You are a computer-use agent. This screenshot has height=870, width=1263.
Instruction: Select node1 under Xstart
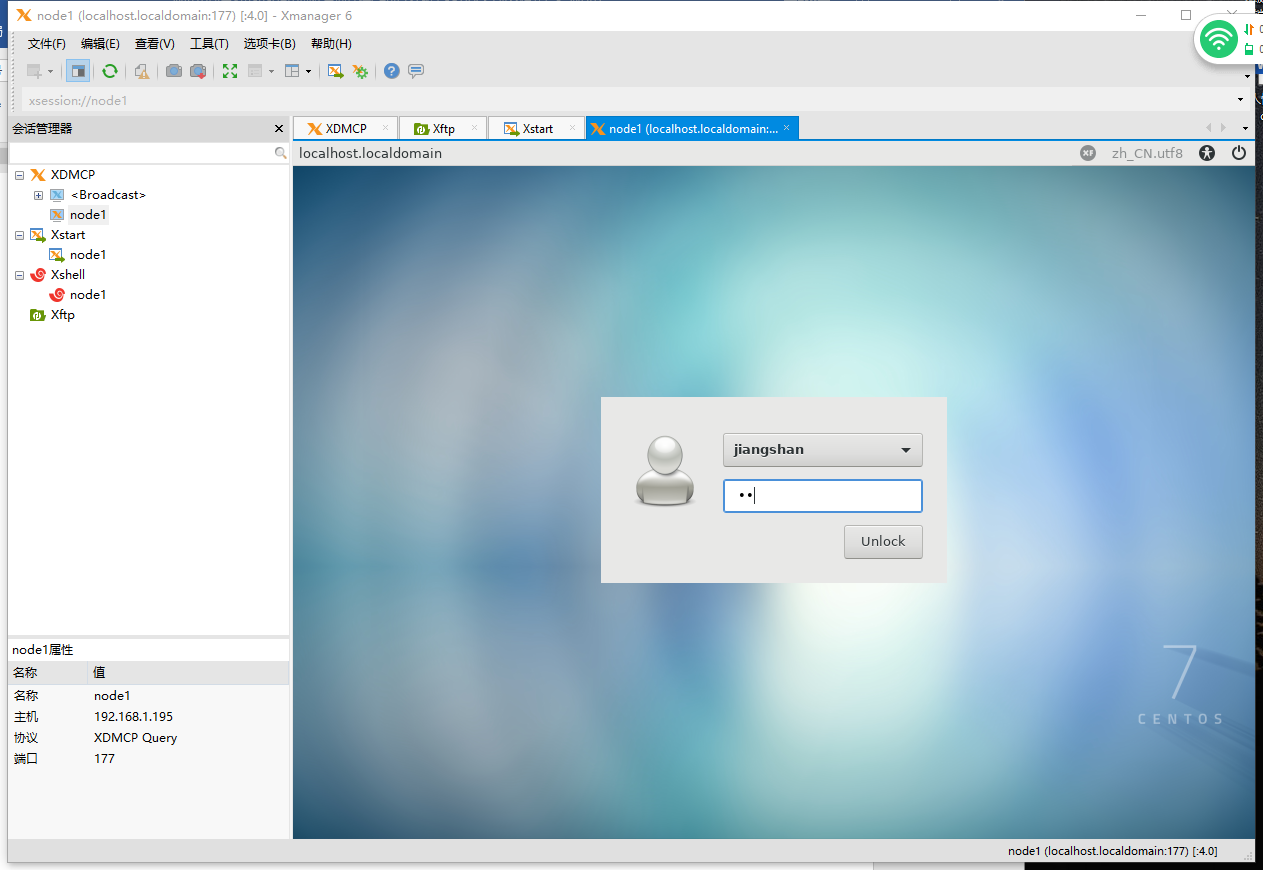click(x=88, y=255)
